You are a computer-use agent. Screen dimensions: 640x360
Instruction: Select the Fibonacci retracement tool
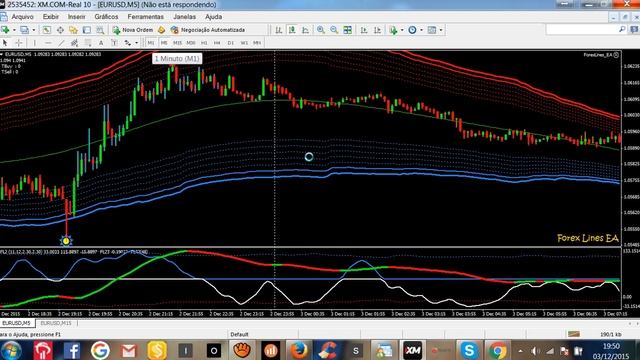[x=88, y=42]
